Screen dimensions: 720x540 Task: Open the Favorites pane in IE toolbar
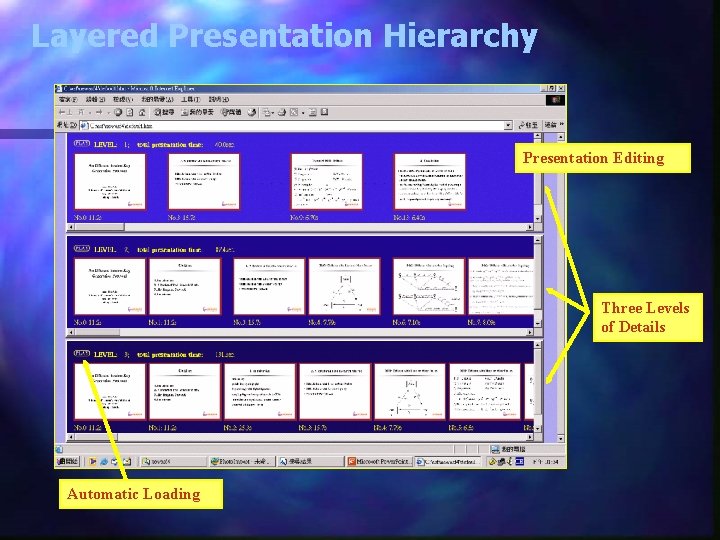click(197, 112)
